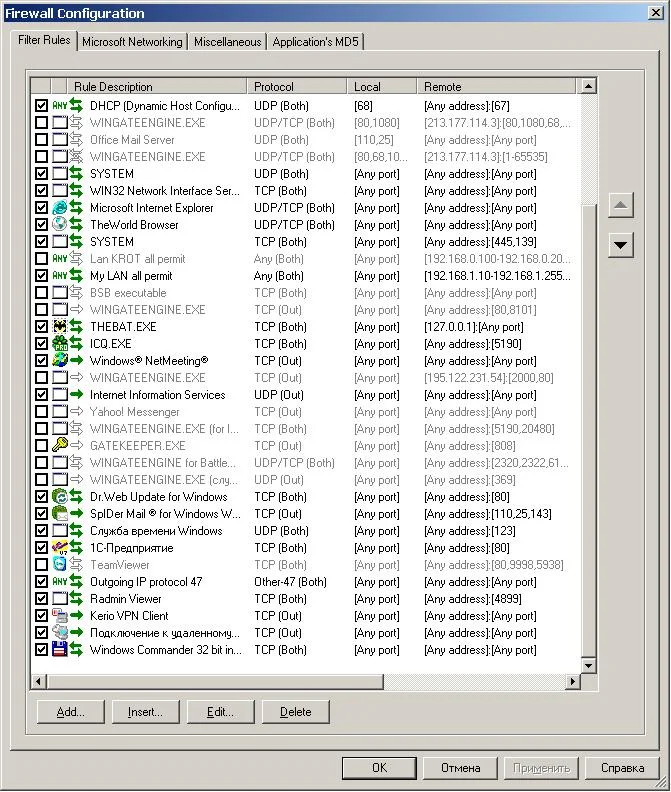Click the ANY icon on Outgoing IP protocol 47
Image resolution: width=671 pixels, height=792 pixels.
[60, 581]
